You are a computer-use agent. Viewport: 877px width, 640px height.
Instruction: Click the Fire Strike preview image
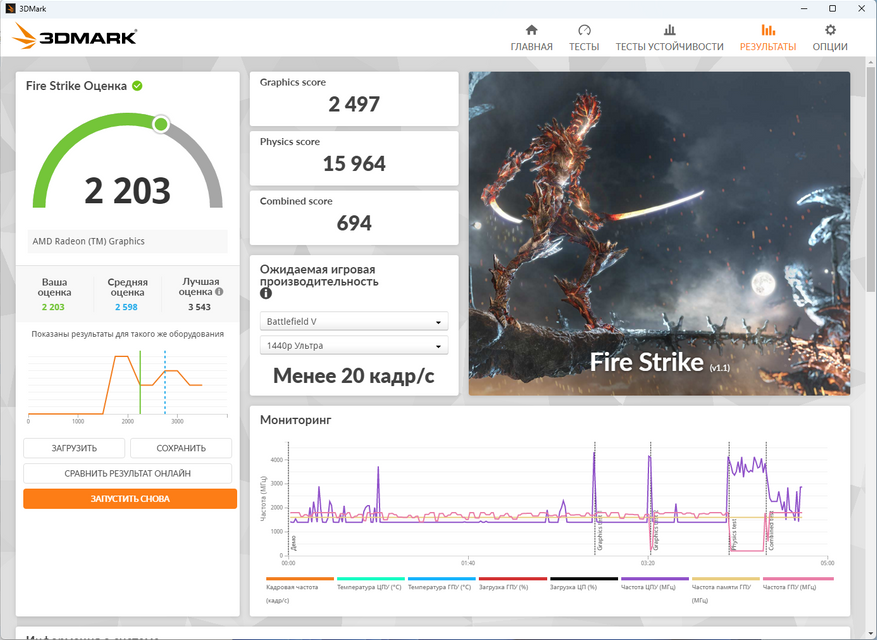pyautogui.click(x=659, y=233)
